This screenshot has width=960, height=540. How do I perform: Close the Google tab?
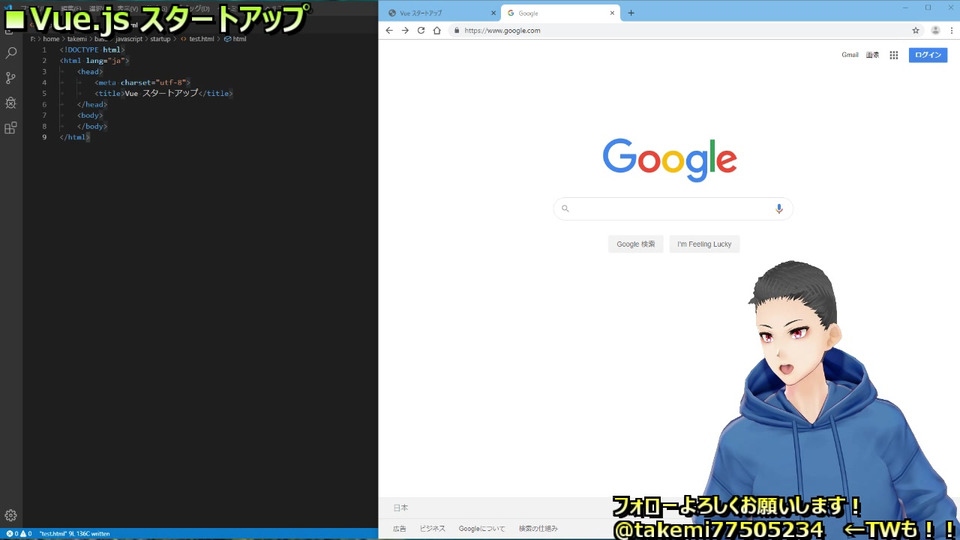pyautogui.click(x=612, y=13)
